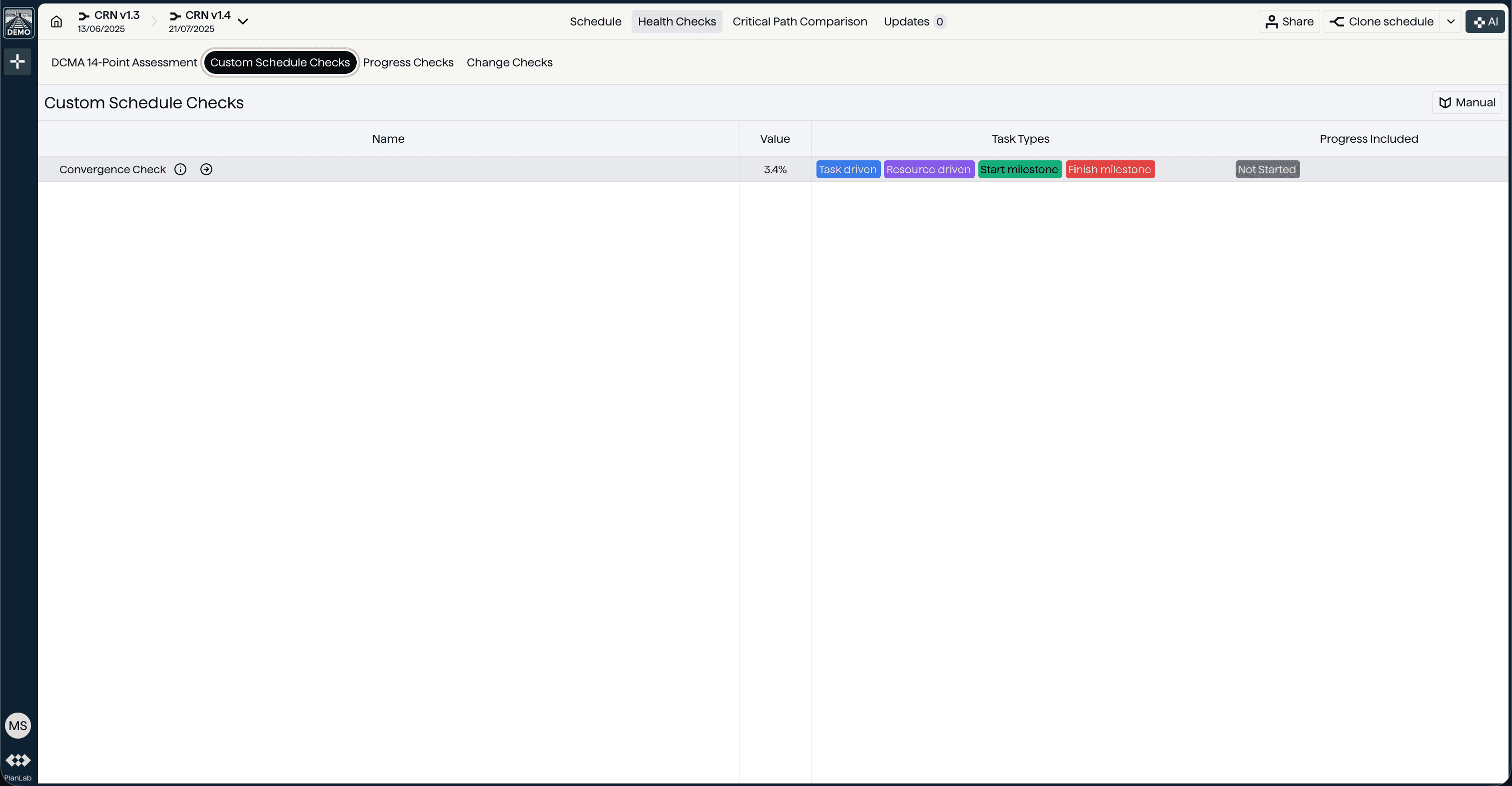Open the Manual
Viewport: 1512px width, 786px height.
(x=1466, y=102)
